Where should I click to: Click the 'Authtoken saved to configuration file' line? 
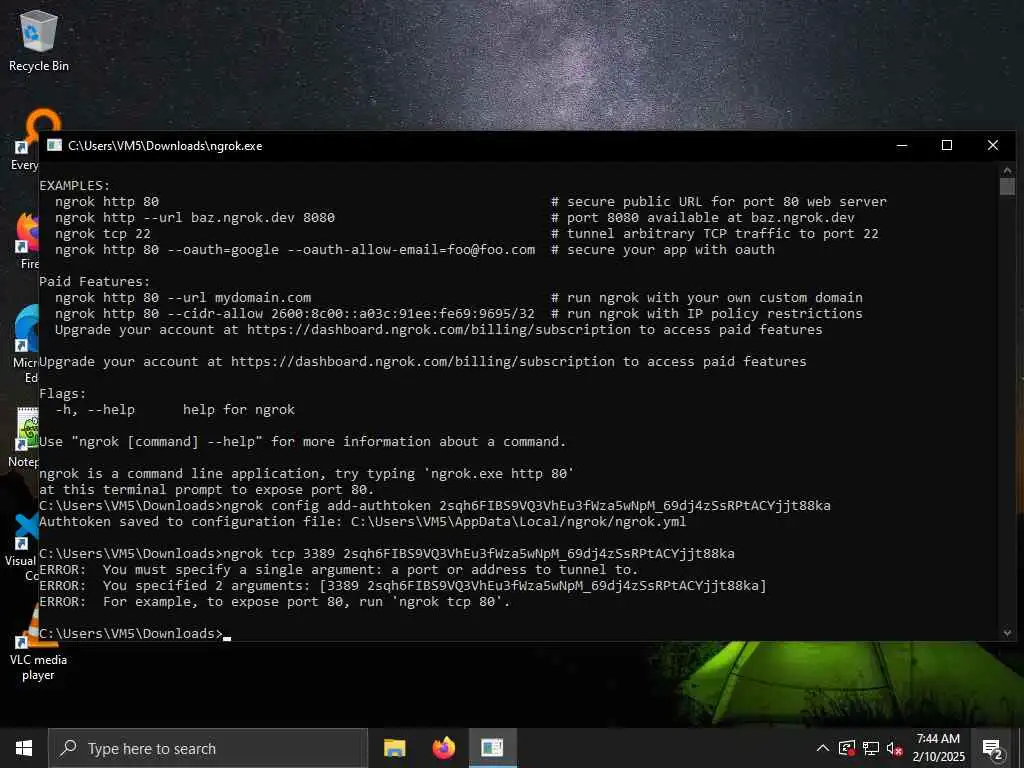362,521
